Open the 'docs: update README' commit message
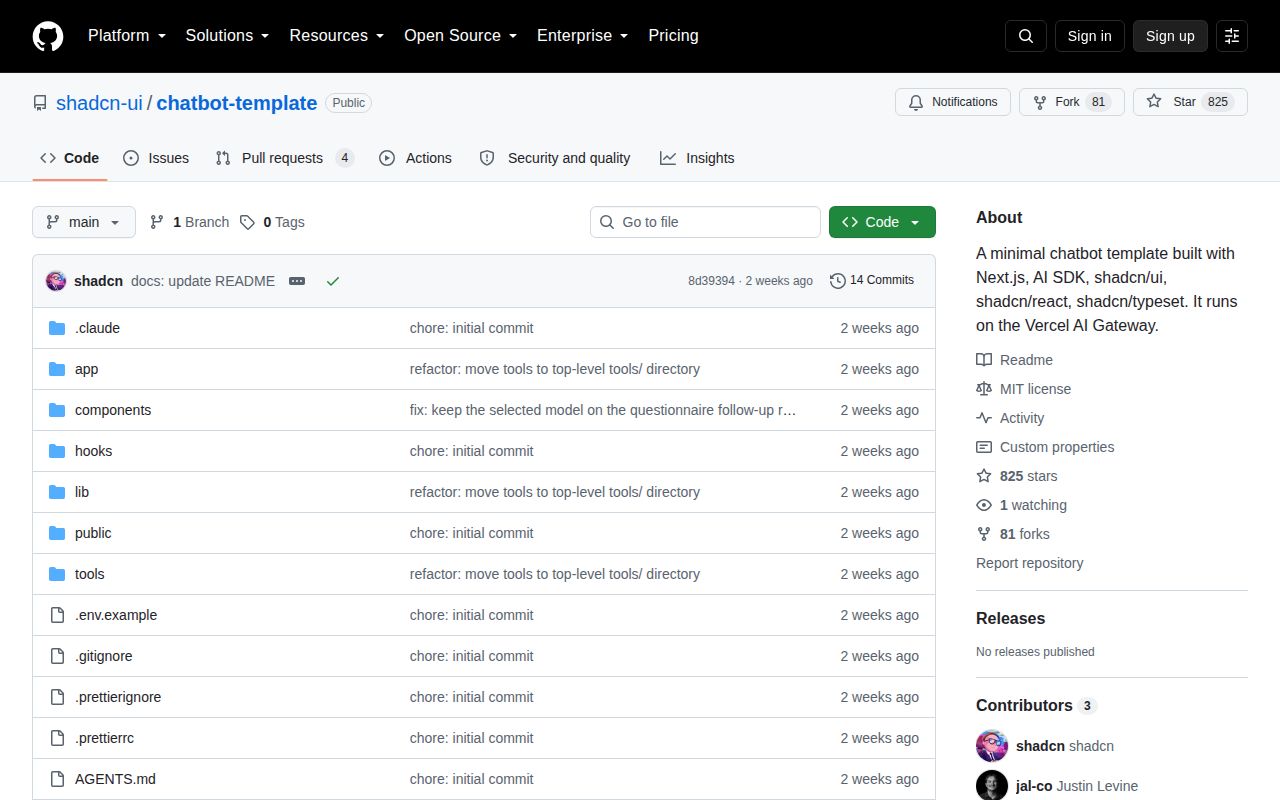 coord(203,281)
